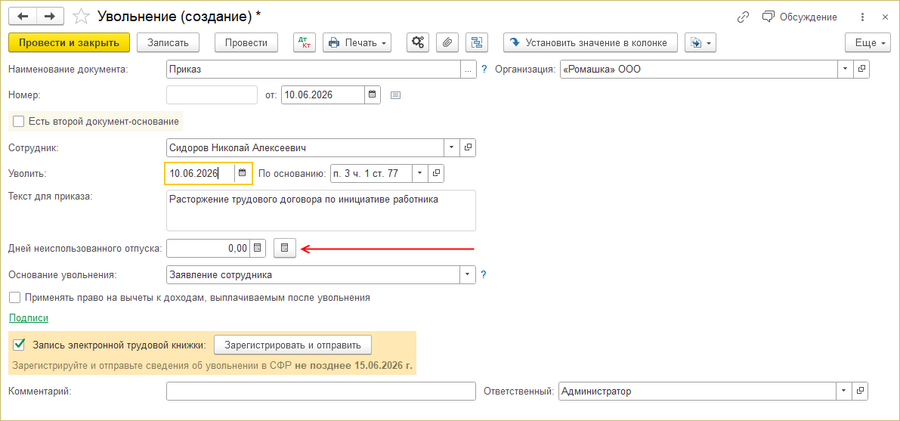This screenshot has width=900, height=421.
Task: Click the Основание увольнения field
Action: point(313,275)
